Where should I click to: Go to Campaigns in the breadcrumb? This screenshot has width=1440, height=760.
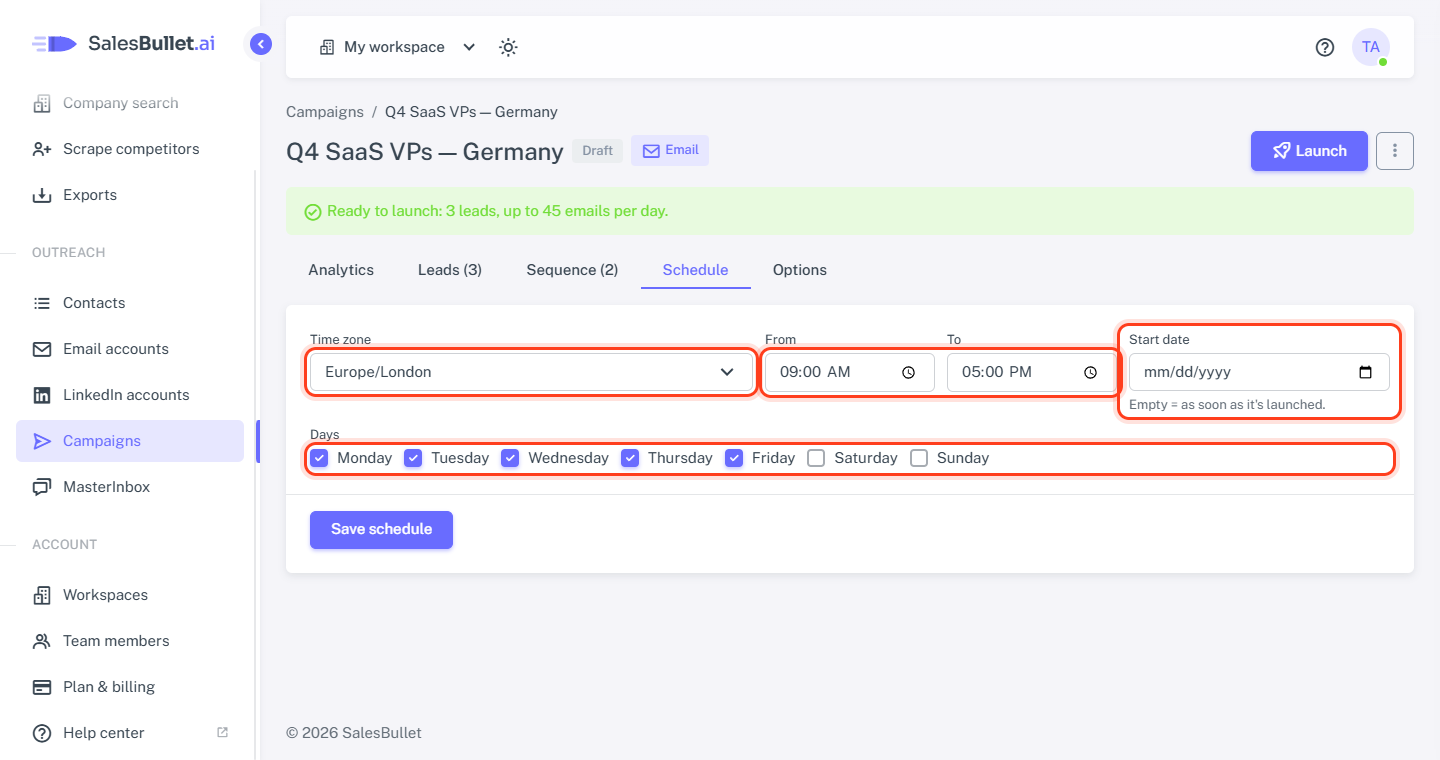(x=325, y=112)
